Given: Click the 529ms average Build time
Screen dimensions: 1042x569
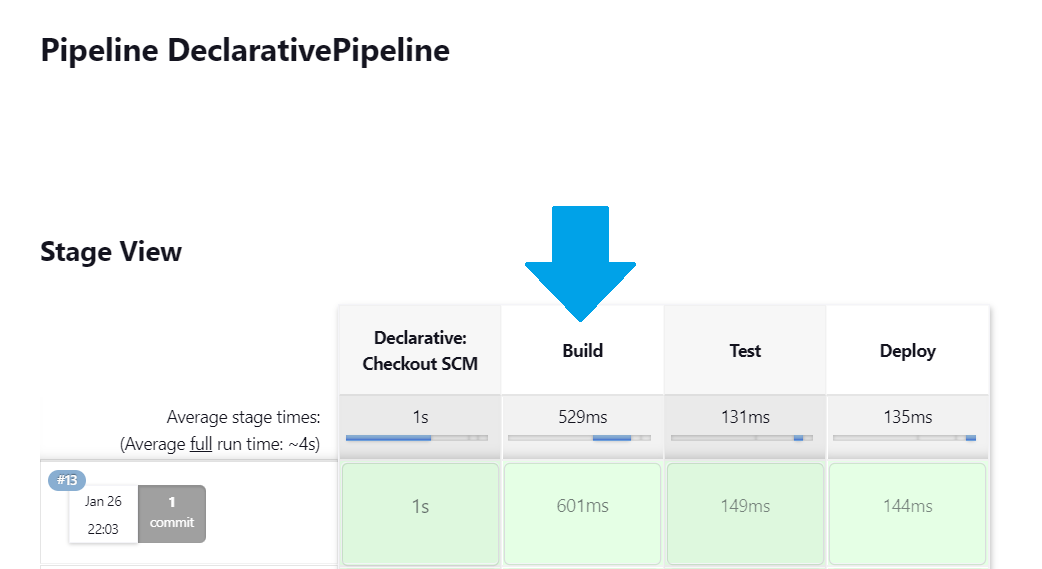Looking at the screenshot, I should (x=583, y=417).
